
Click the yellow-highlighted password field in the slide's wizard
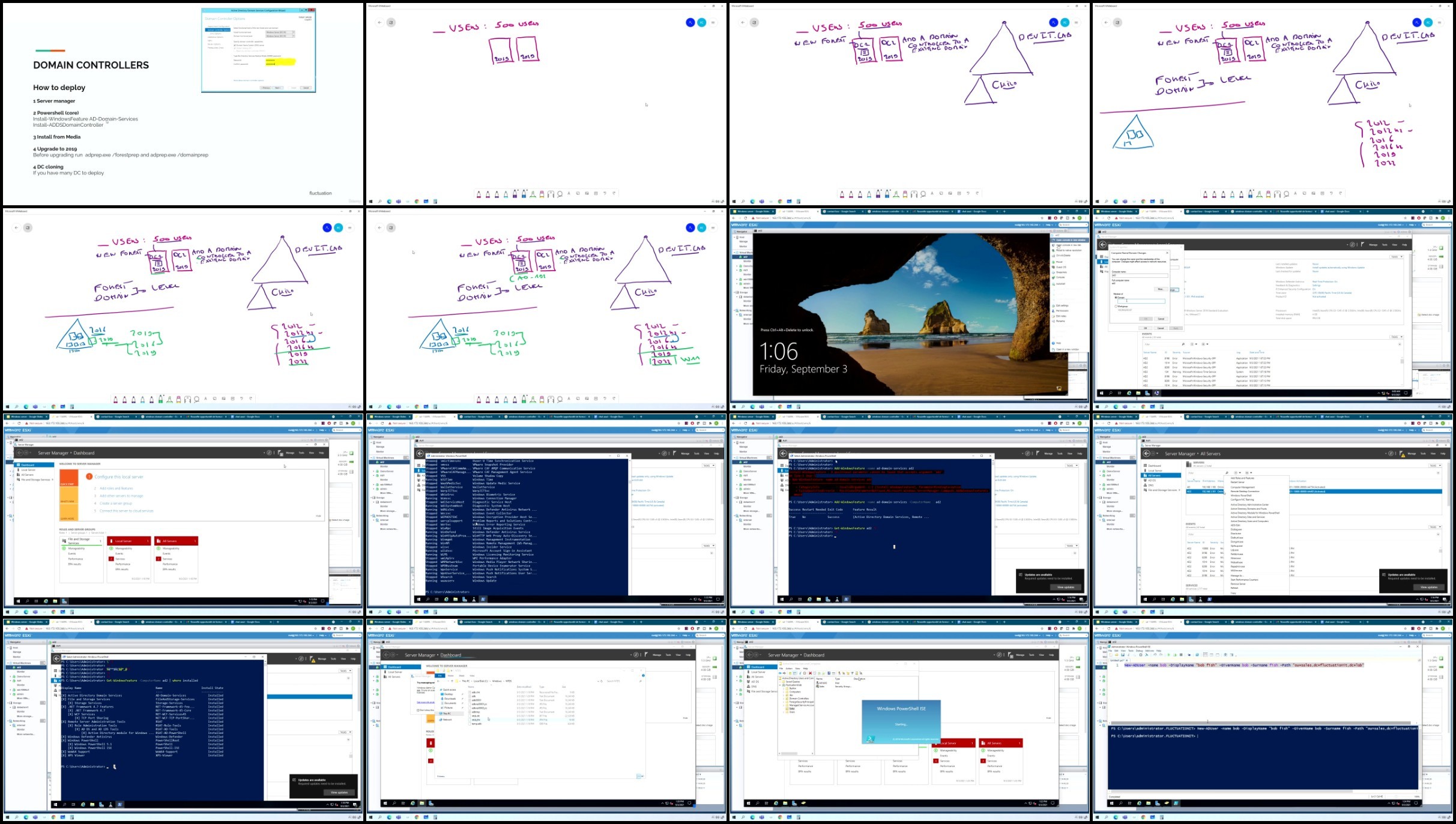coord(280,61)
